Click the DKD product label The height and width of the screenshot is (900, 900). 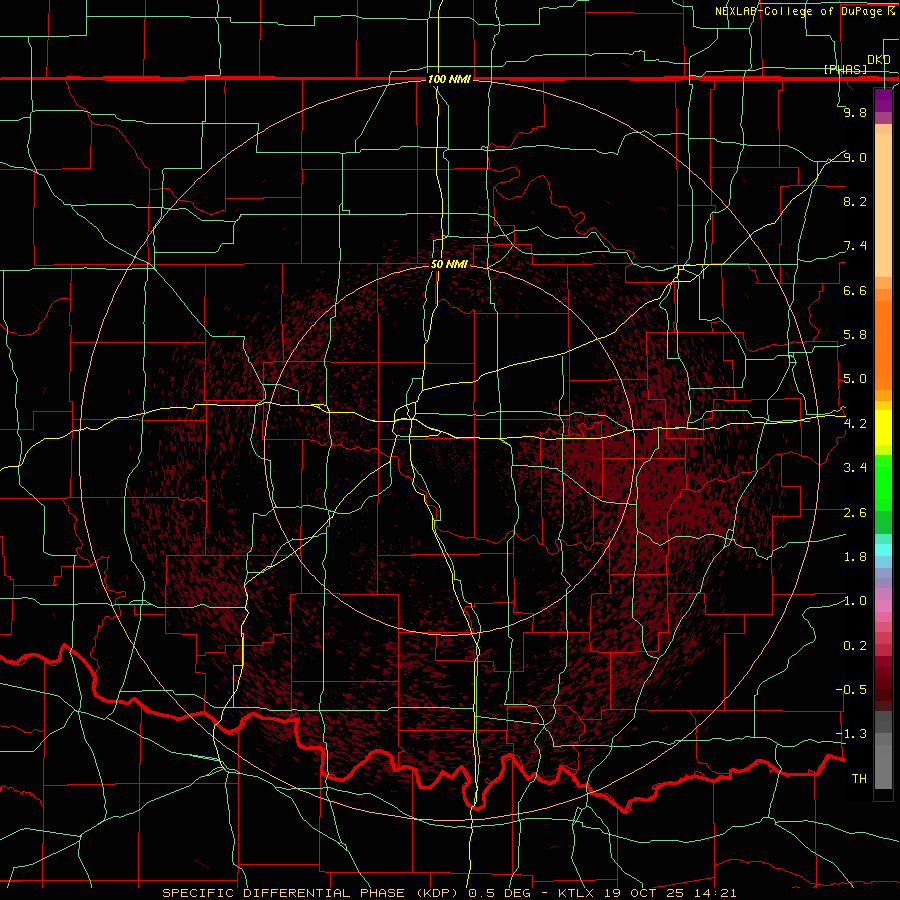tap(879, 60)
